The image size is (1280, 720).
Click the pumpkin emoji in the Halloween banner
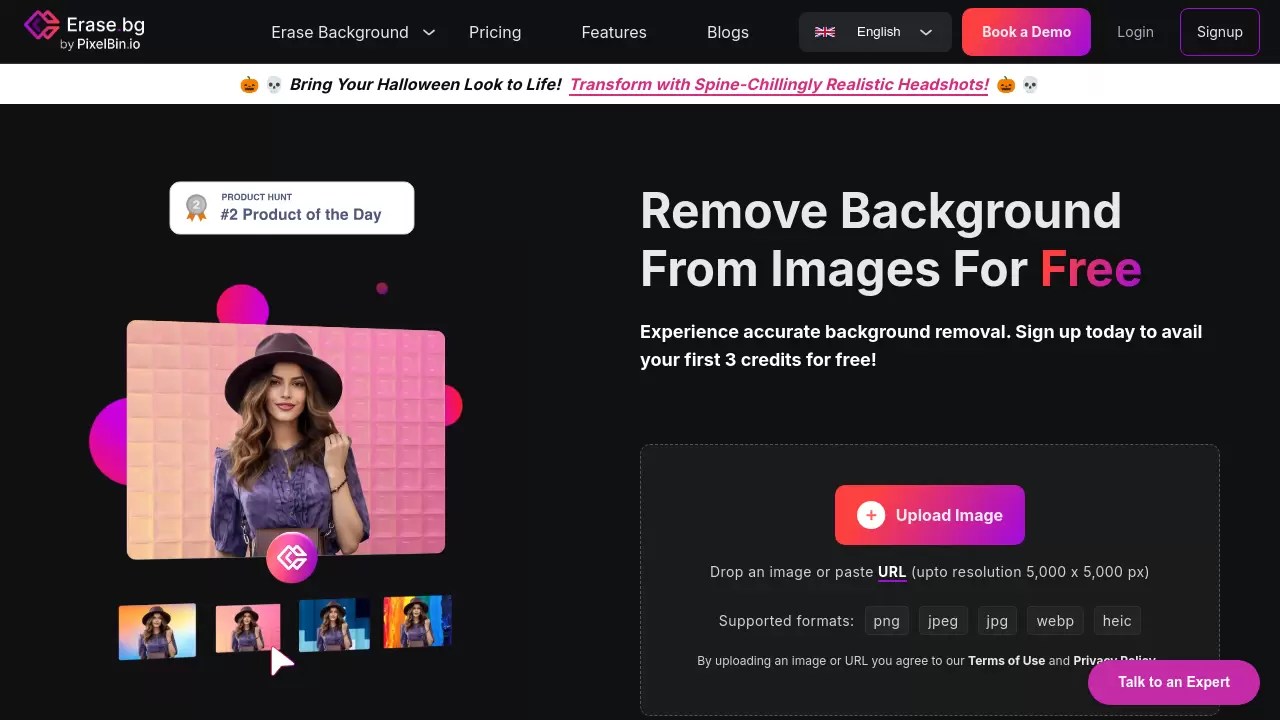[x=248, y=84]
